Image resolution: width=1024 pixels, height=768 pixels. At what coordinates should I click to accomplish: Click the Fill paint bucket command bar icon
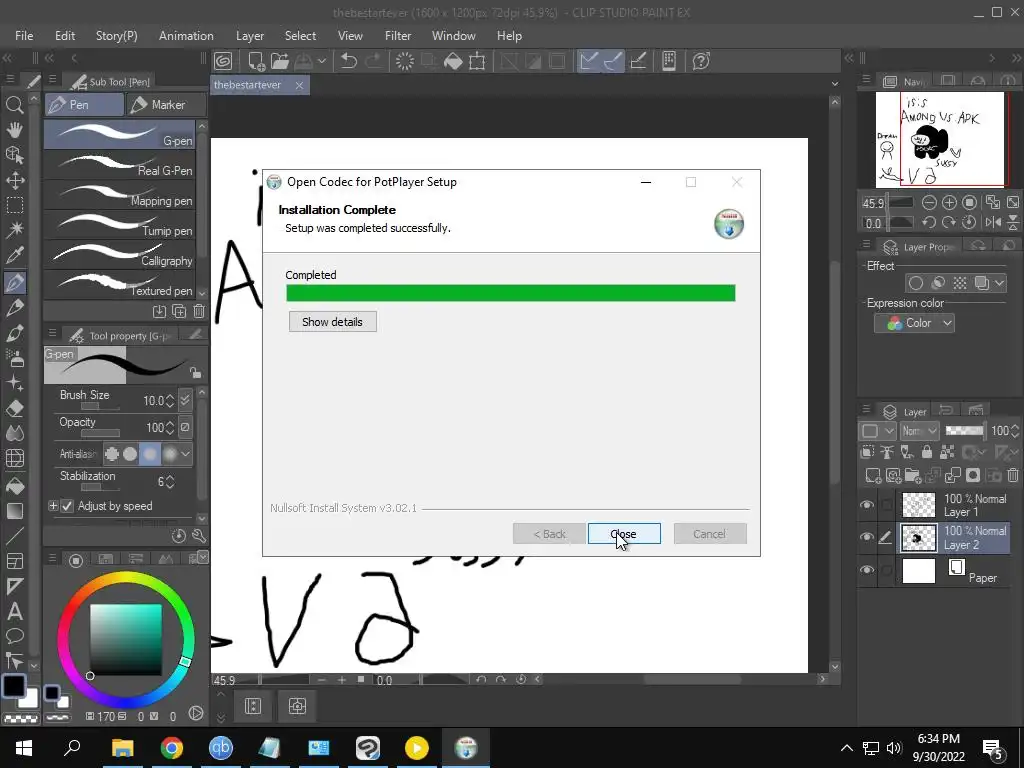(453, 61)
